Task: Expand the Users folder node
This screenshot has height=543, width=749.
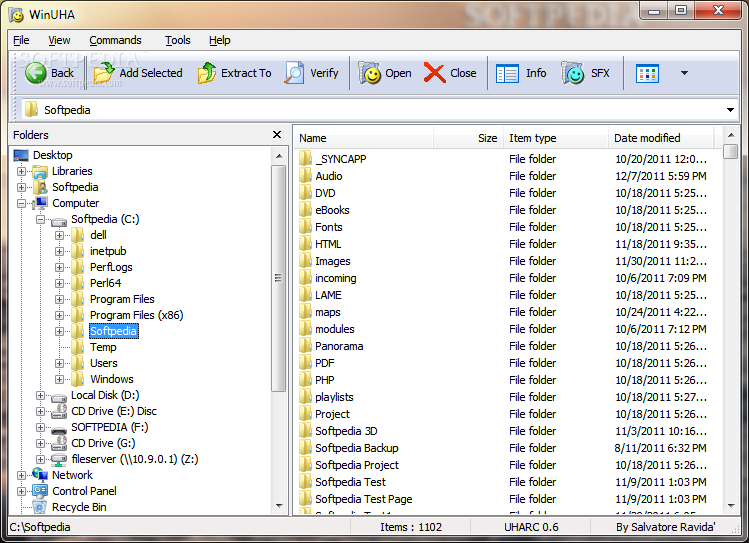Action: pyautogui.click(x=60, y=363)
